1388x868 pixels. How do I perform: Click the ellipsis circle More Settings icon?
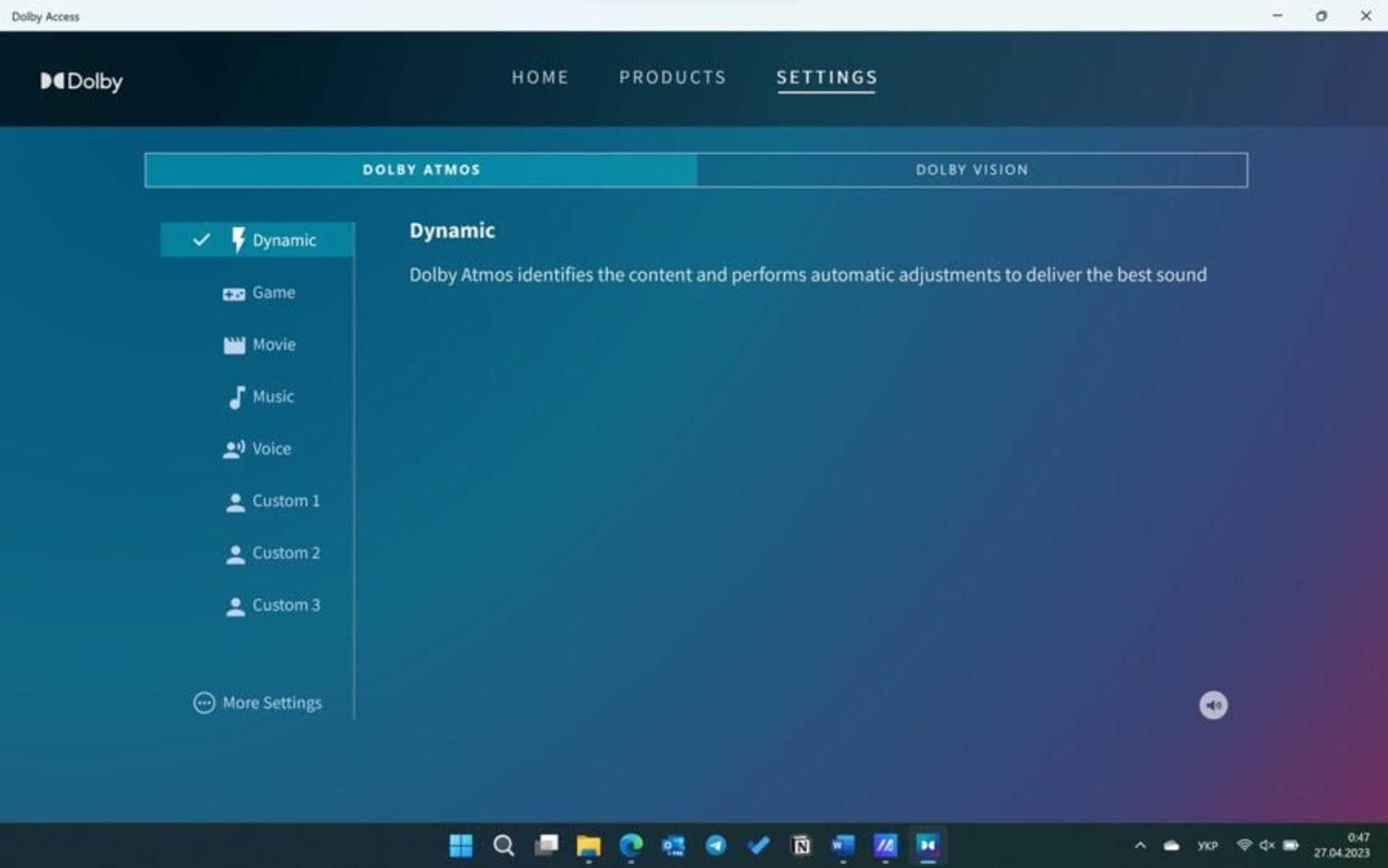pyautogui.click(x=204, y=702)
